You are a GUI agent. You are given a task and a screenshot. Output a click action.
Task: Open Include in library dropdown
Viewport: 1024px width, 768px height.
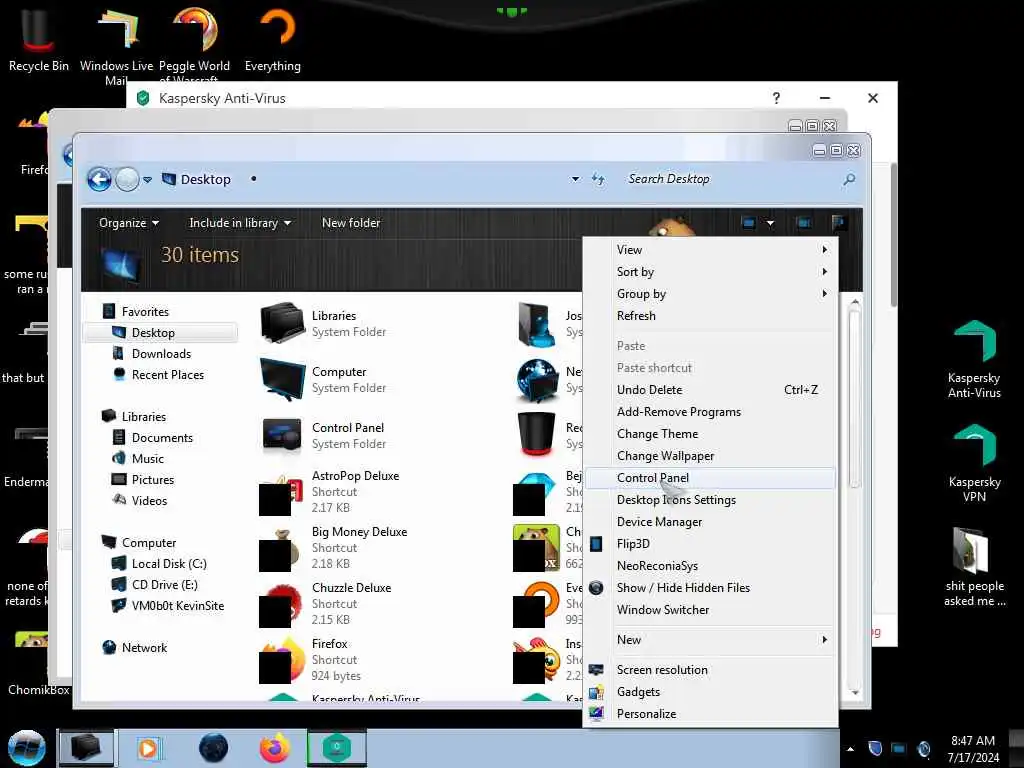tap(240, 223)
